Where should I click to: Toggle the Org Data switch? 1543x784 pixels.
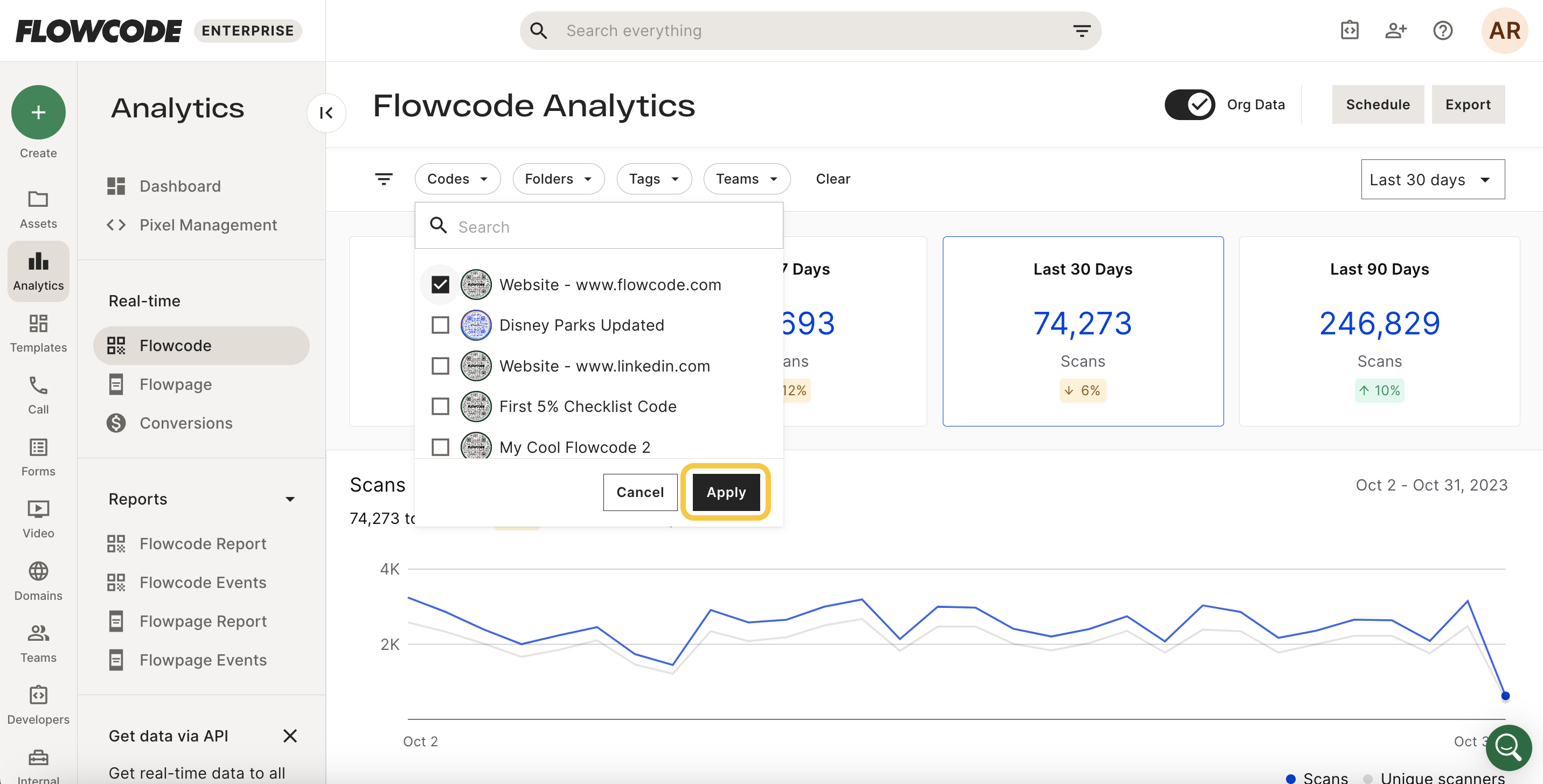pyautogui.click(x=1190, y=105)
